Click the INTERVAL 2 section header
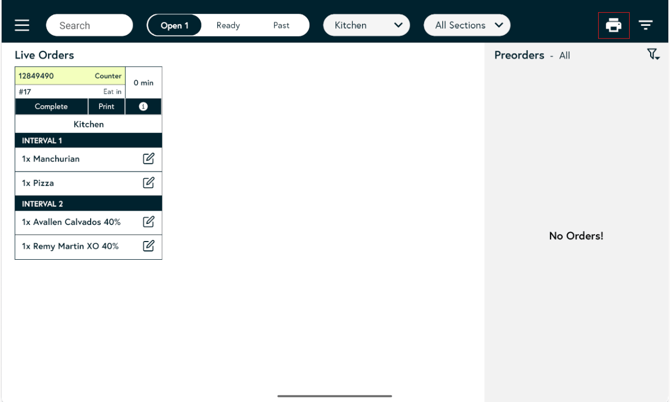The image size is (670, 402). [88, 203]
